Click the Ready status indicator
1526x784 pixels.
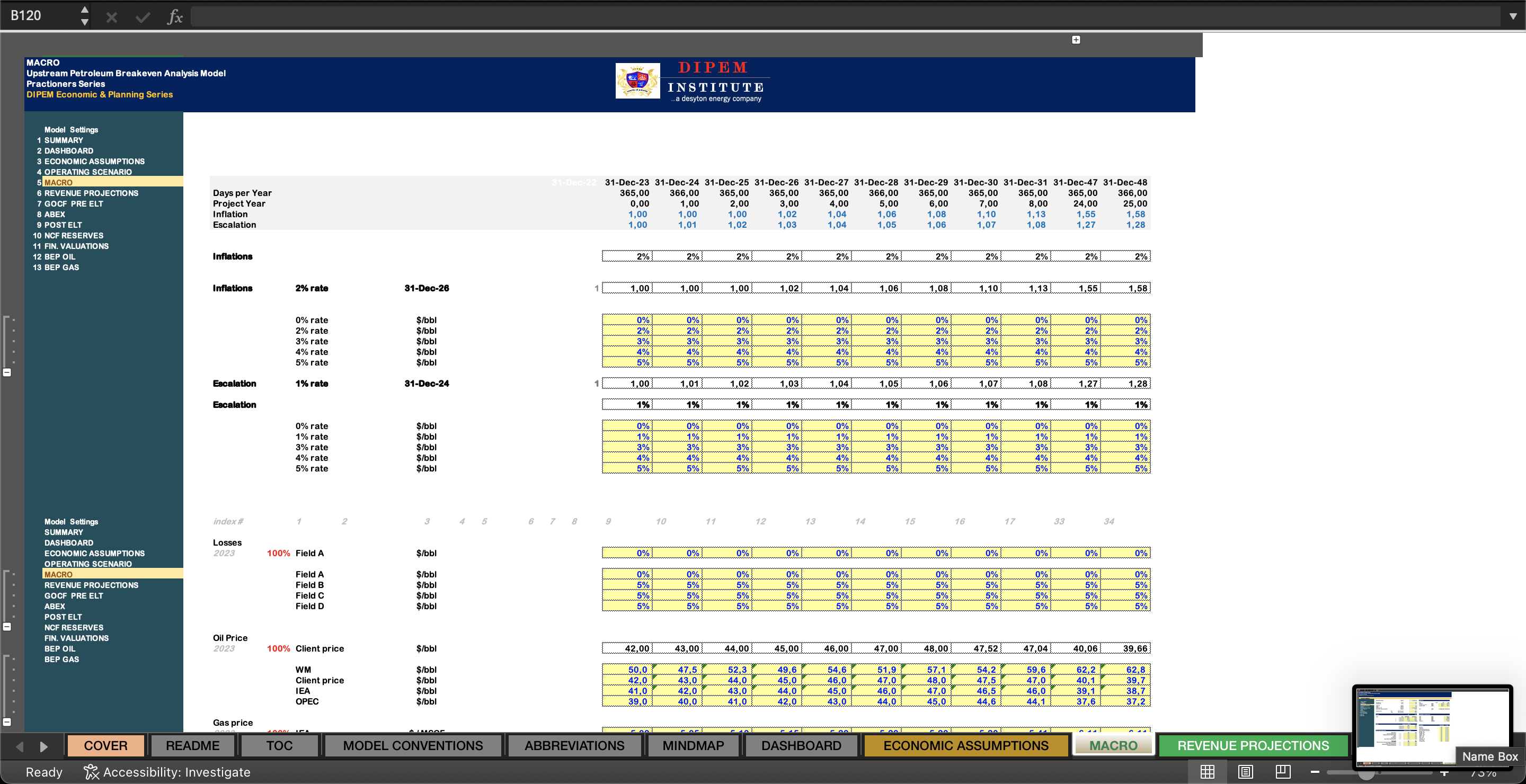[44, 772]
